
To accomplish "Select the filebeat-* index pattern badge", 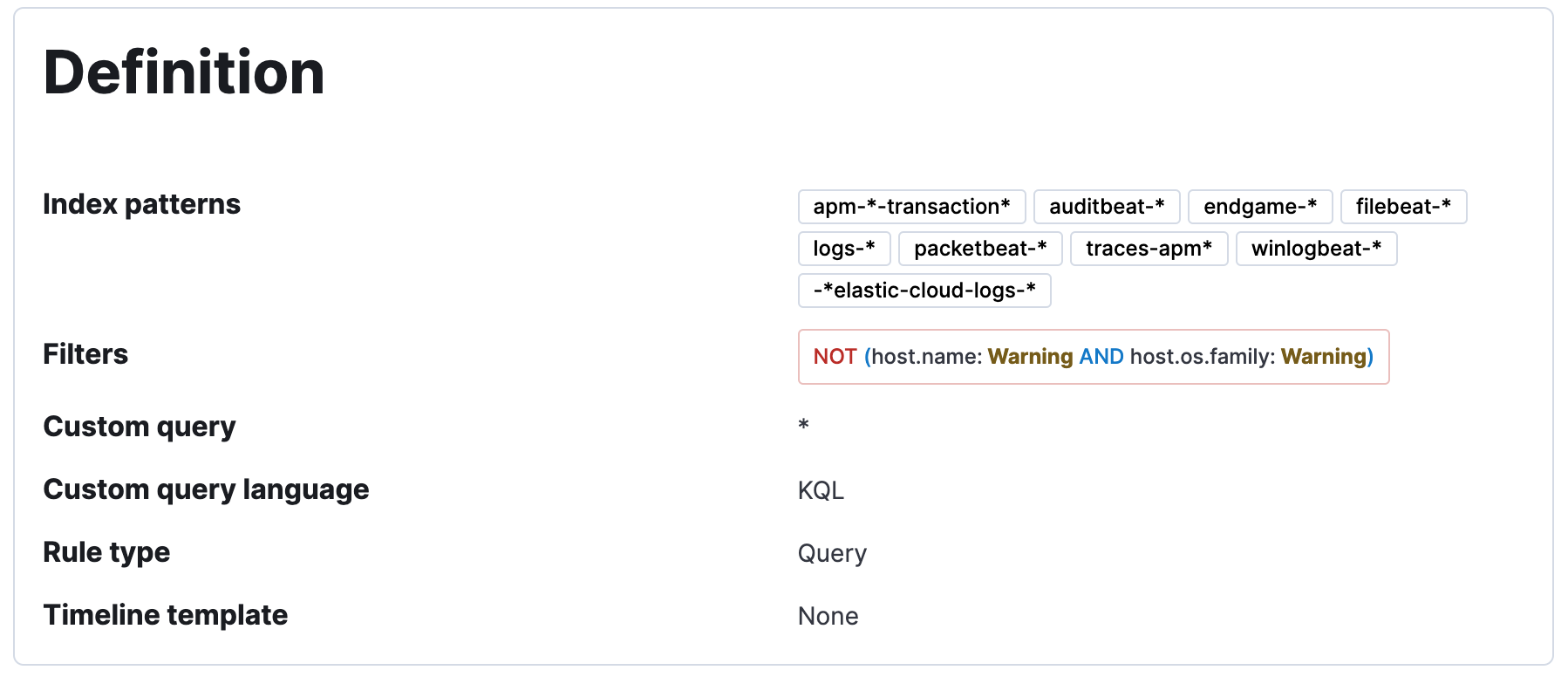I will (1403, 207).
